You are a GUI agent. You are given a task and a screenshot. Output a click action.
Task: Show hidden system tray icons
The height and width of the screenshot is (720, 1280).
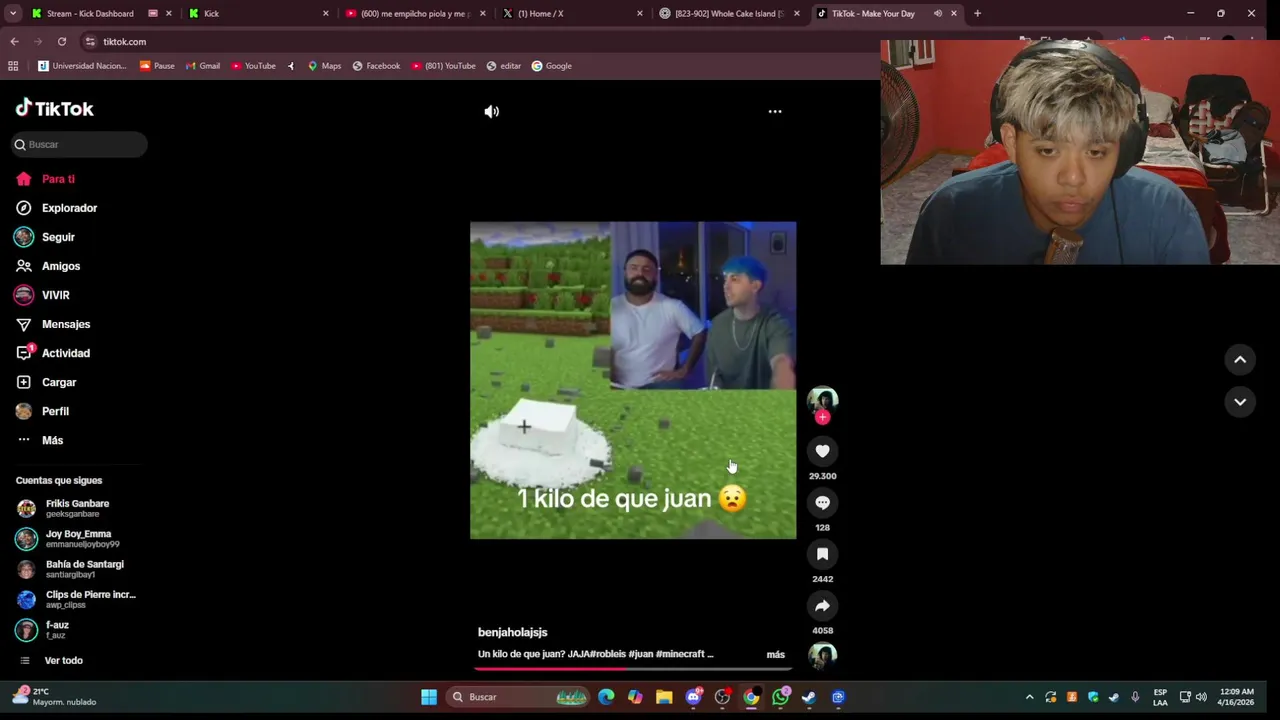pyautogui.click(x=1029, y=697)
